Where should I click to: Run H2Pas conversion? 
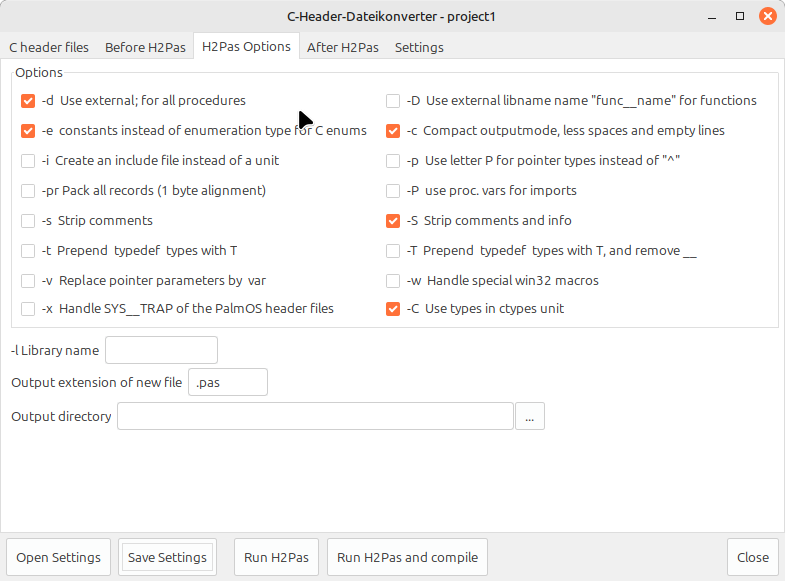click(x=276, y=557)
